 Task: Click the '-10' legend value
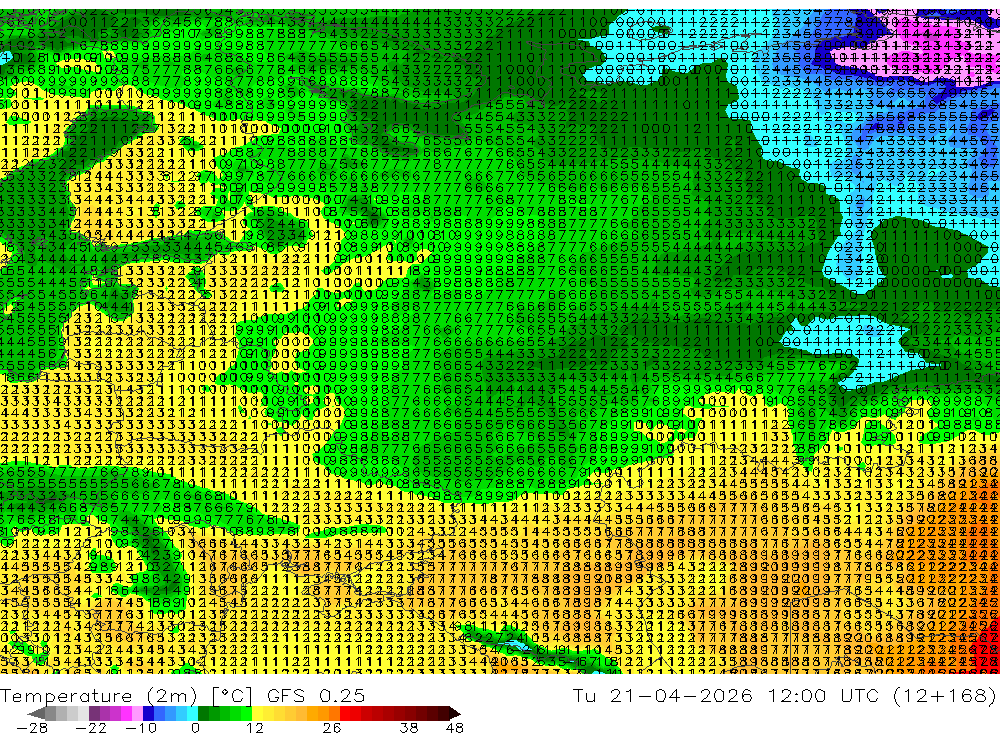[x=141, y=728]
